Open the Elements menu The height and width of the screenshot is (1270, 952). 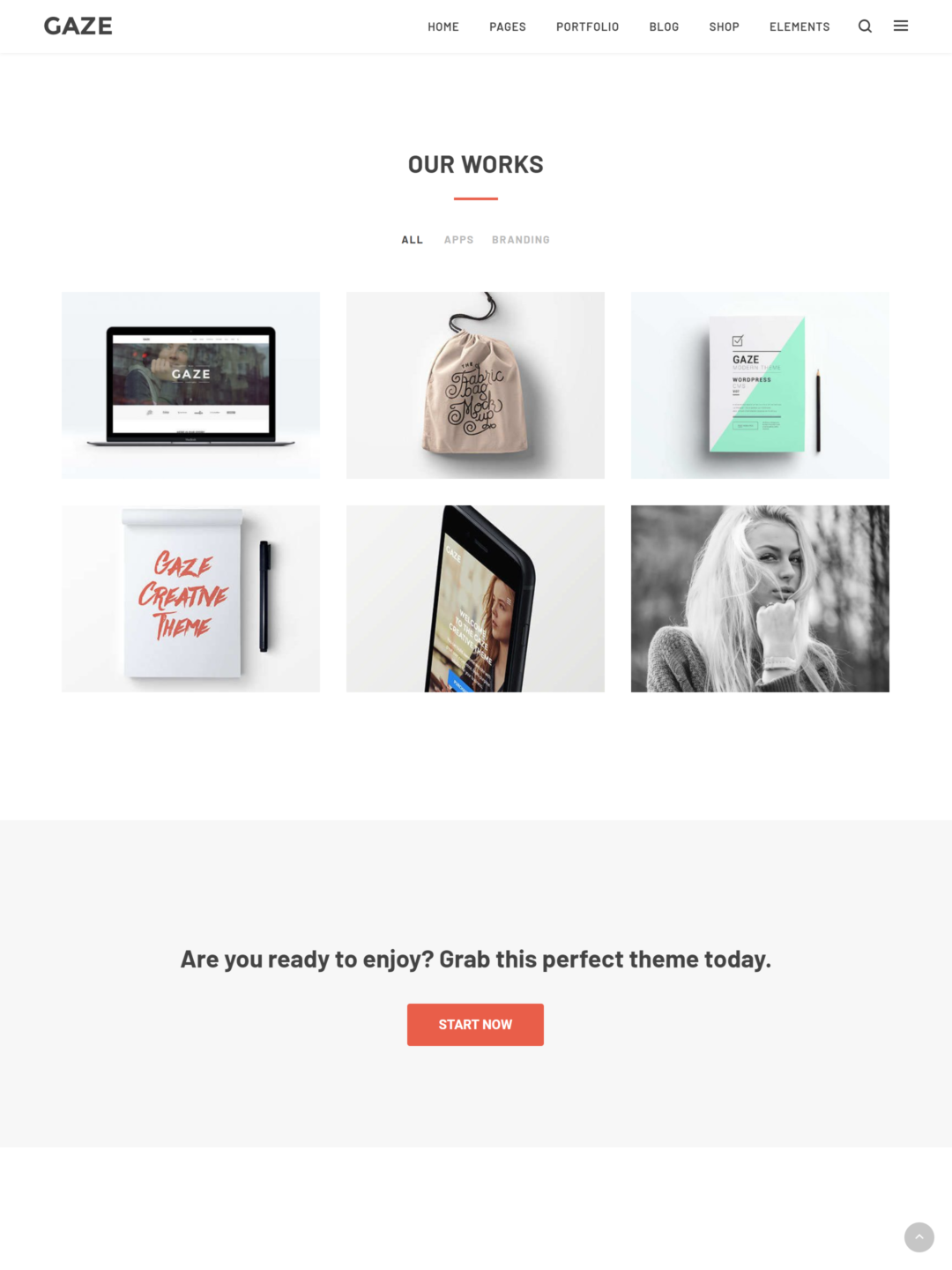click(x=800, y=26)
